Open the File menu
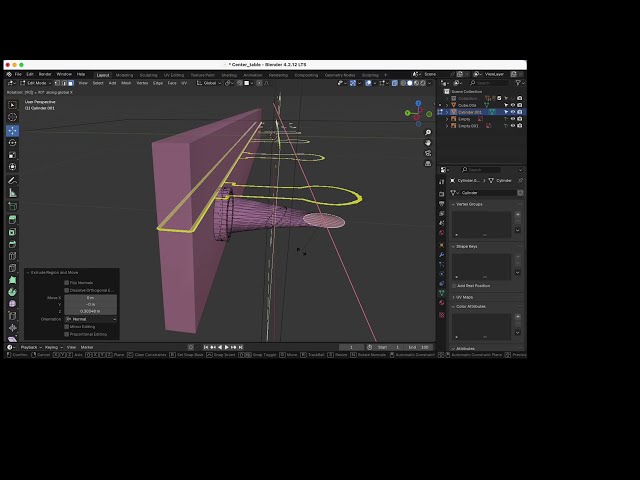The image size is (640, 480). click(x=18, y=74)
